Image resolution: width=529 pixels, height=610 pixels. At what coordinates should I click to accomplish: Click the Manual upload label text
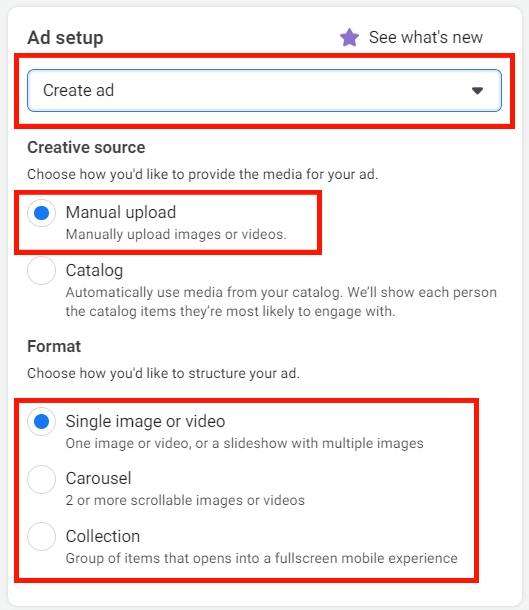tap(121, 212)
